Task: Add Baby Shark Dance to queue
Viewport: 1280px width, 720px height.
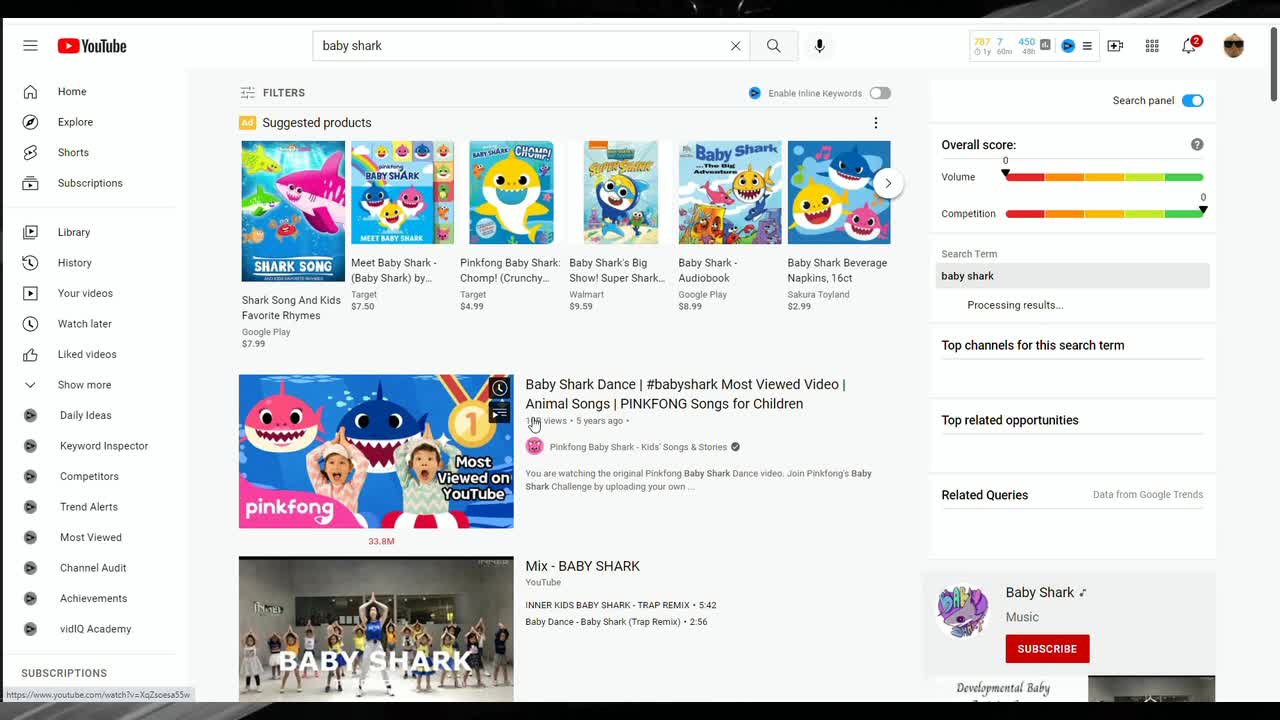Action: (500, 412)
